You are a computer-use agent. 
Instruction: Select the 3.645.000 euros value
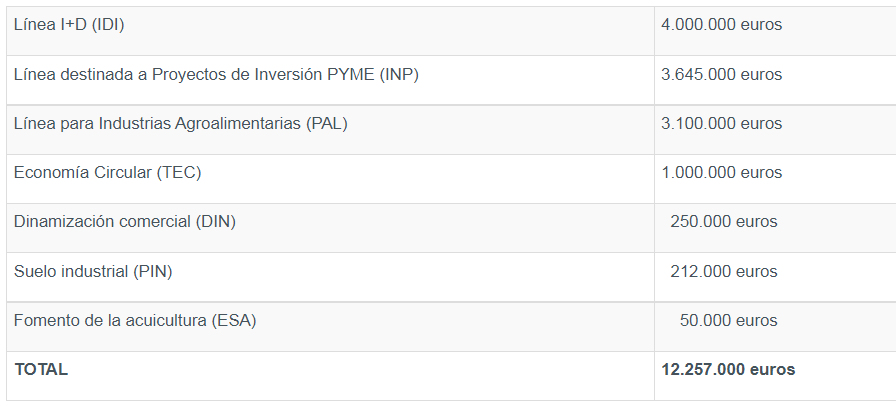tap(721, 75)
